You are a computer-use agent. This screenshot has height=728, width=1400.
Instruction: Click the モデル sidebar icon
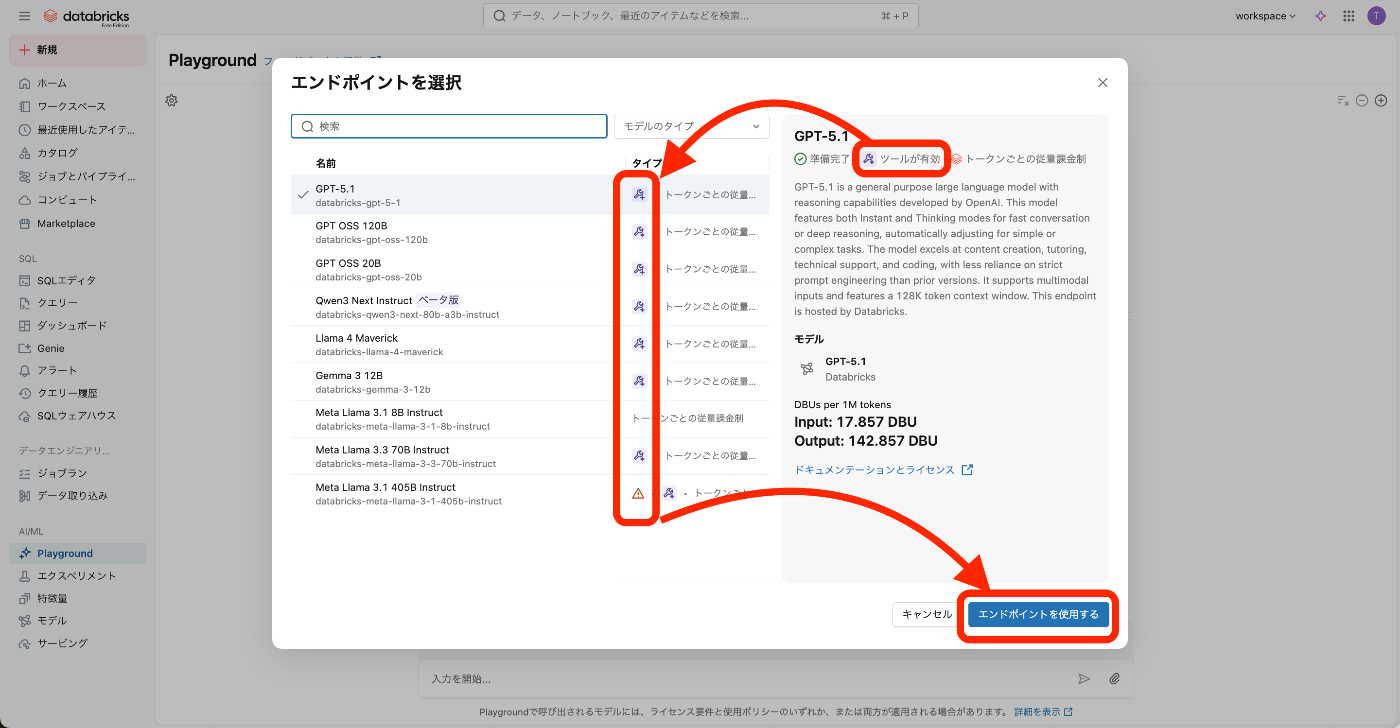[x=25, y=621]
